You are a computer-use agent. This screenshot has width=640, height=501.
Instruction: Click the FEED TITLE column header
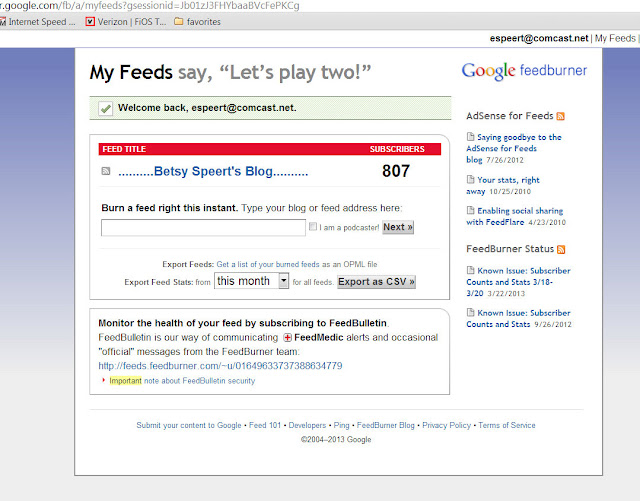[x=124, y=149]
